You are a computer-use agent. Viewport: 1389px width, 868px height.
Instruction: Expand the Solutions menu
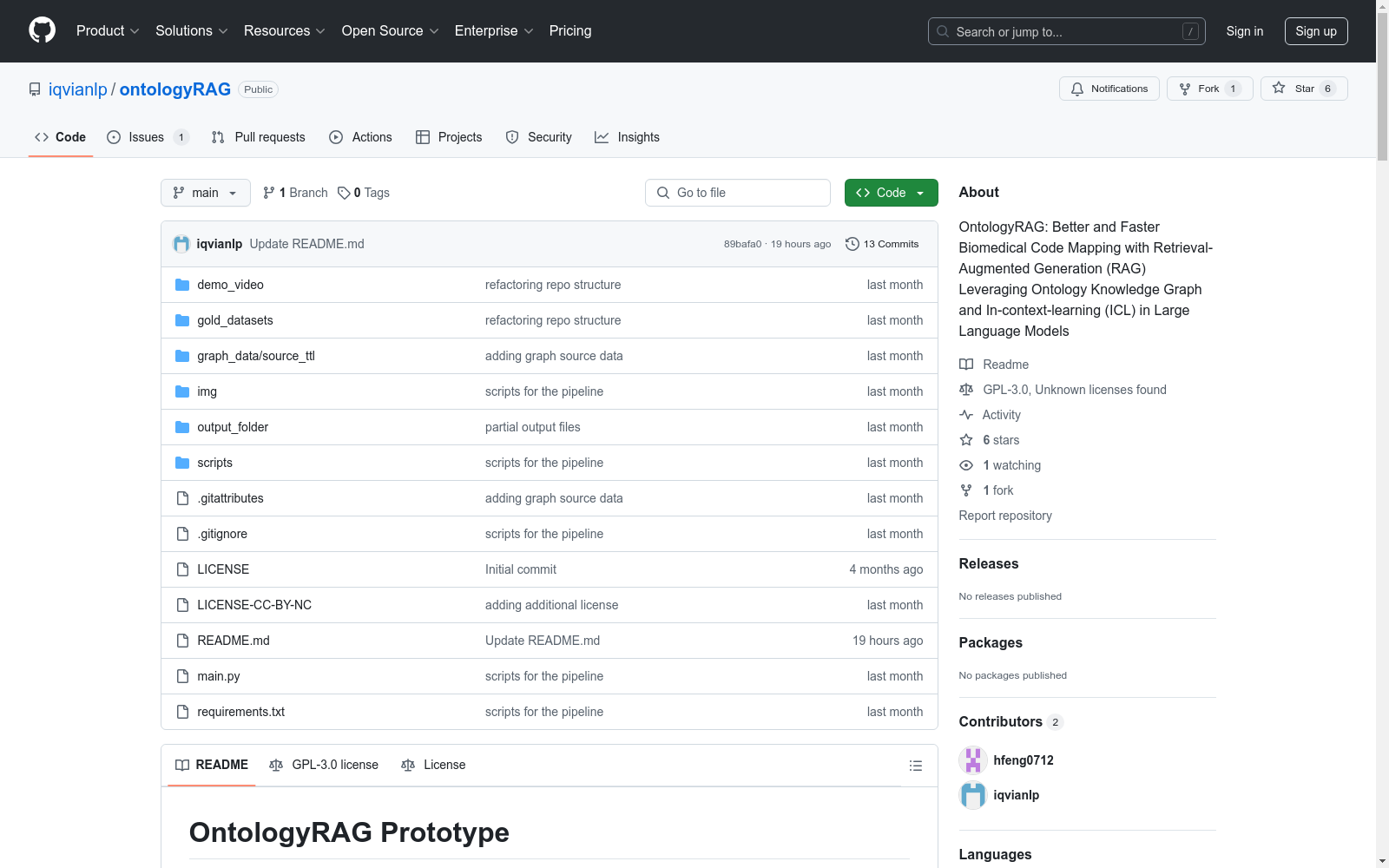pos(192,31)
